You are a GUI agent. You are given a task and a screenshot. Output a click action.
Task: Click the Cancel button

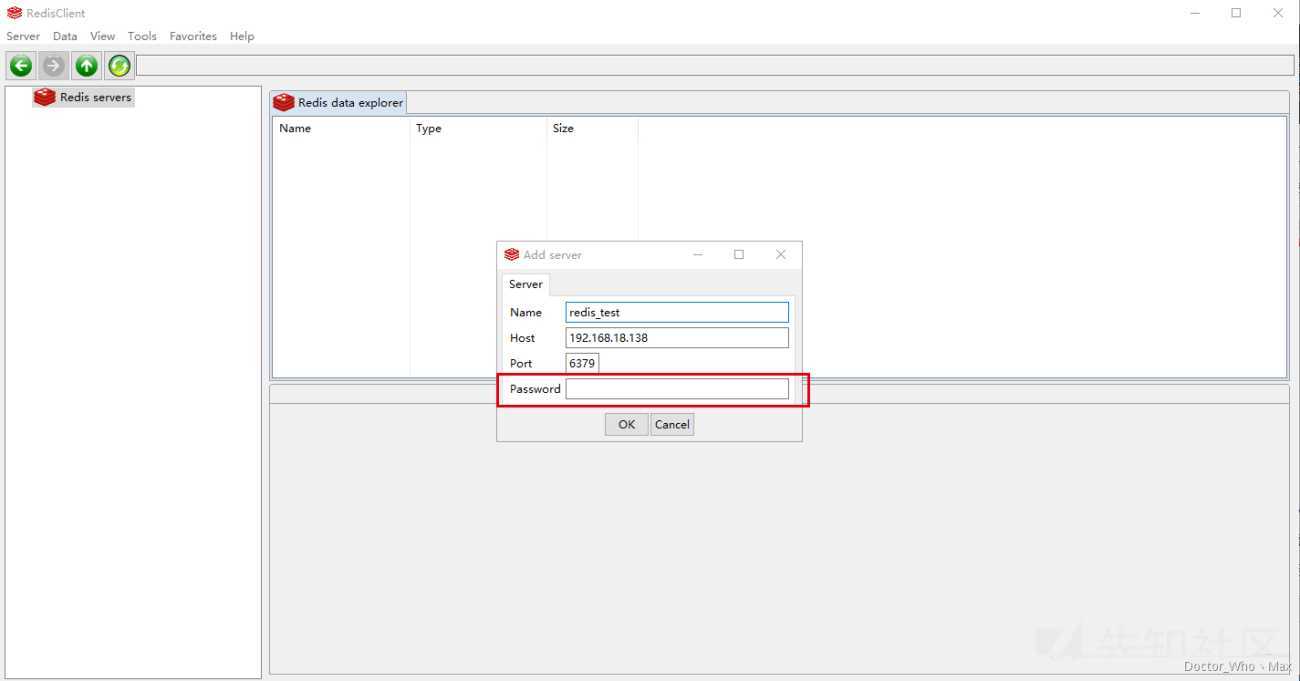pyautogui.click(x=672, y=424)
